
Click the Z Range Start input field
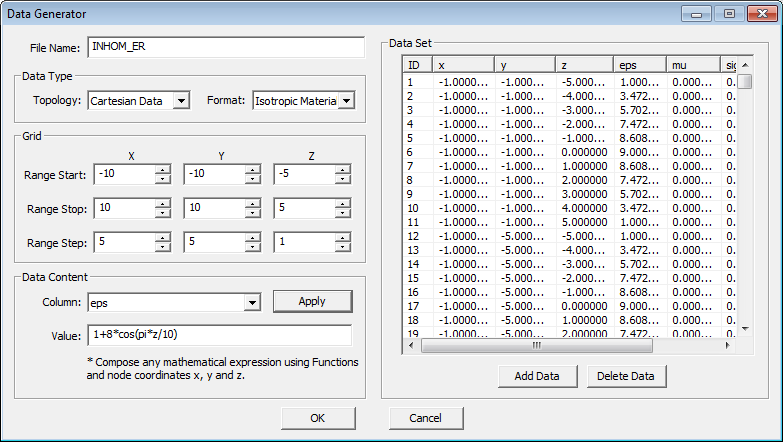(304, 175)
